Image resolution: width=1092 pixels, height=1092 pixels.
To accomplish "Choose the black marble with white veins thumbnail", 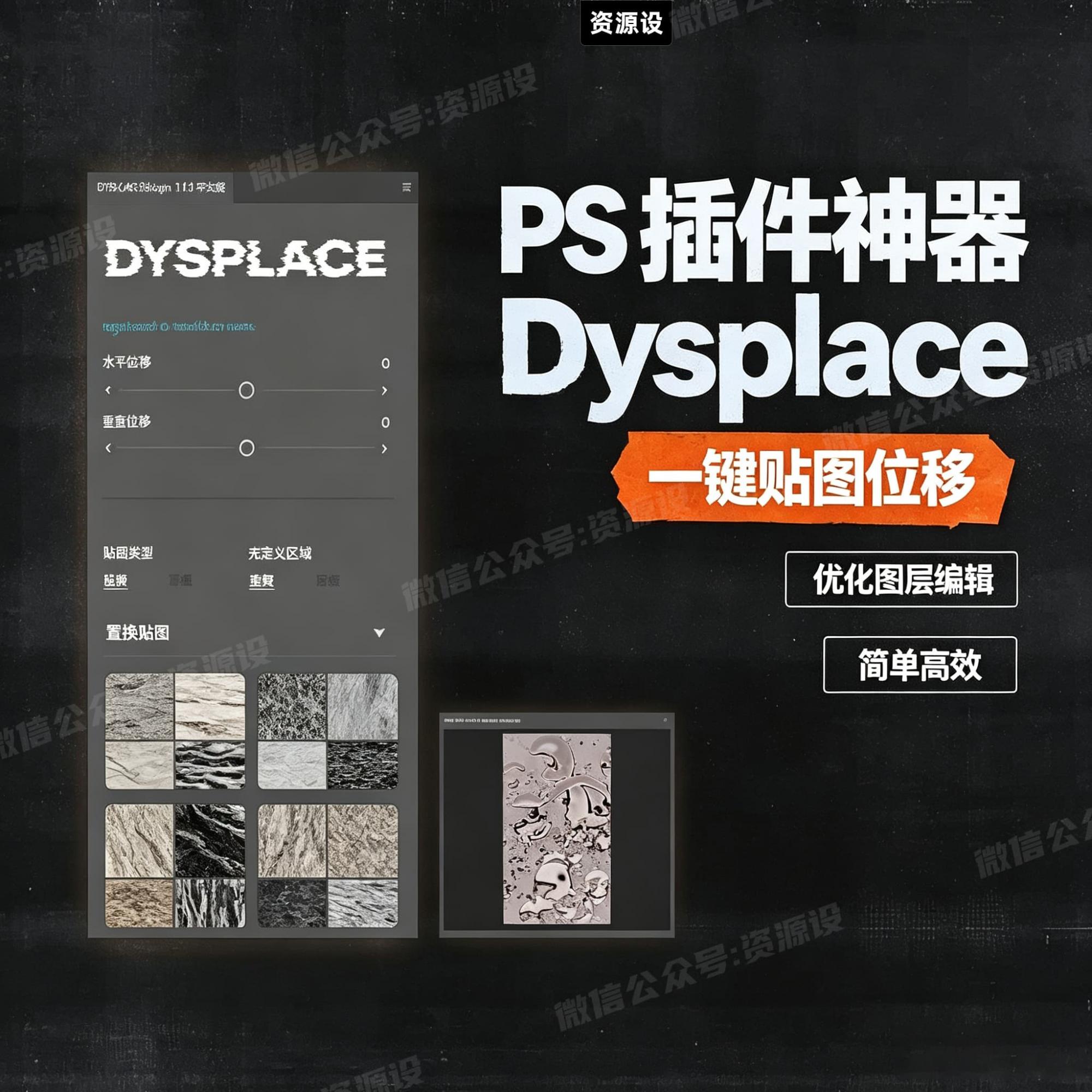I will 210,841.
